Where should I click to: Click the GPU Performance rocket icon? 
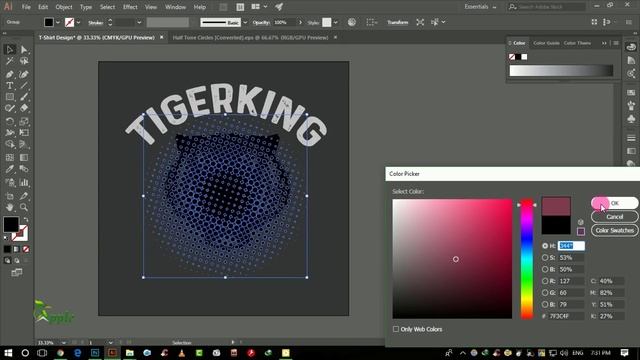(279, 7)
